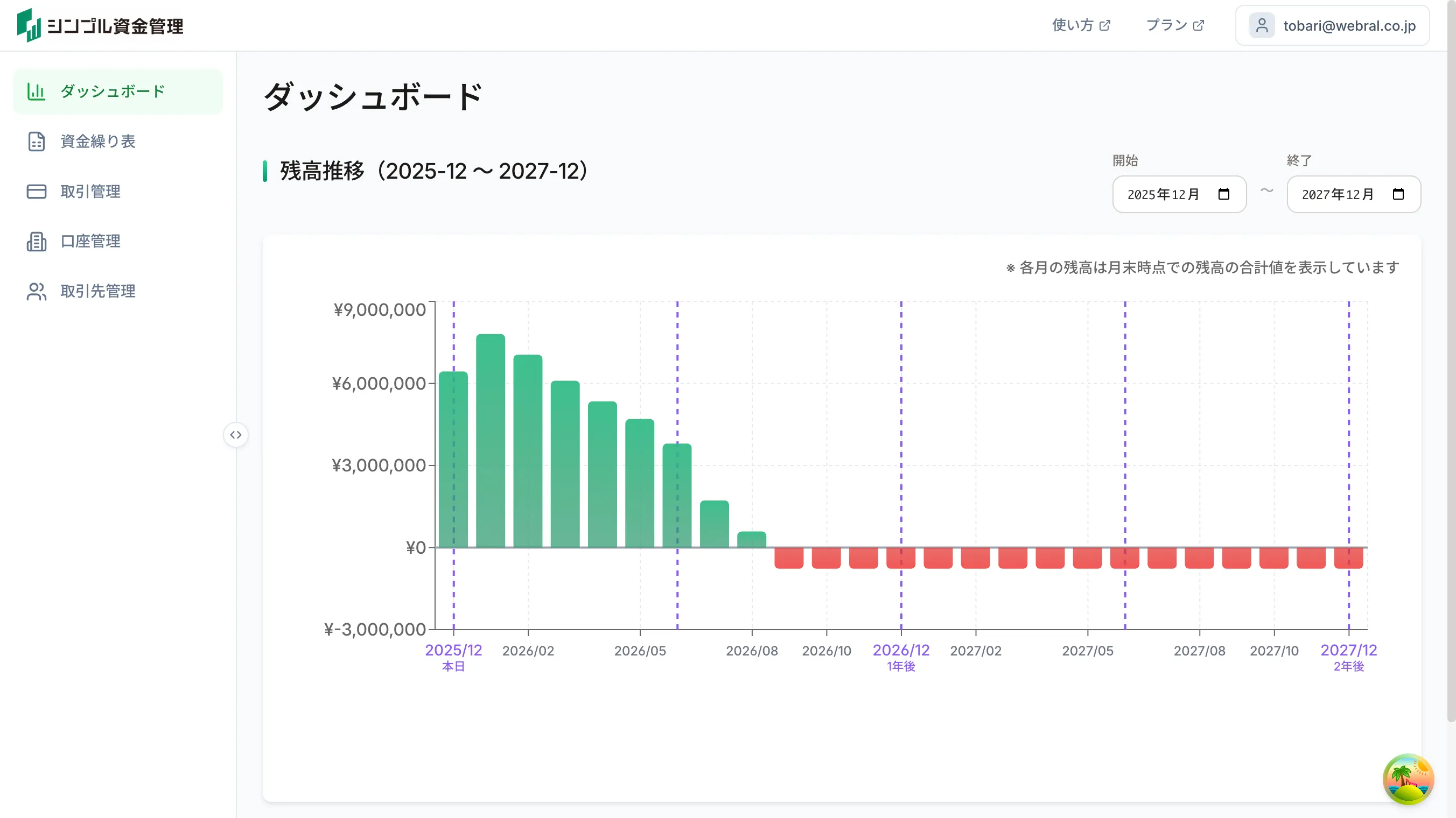Click the user avatar icon top right
The height and width of the screenshot is (818, 1456).
coord(1262,25)
